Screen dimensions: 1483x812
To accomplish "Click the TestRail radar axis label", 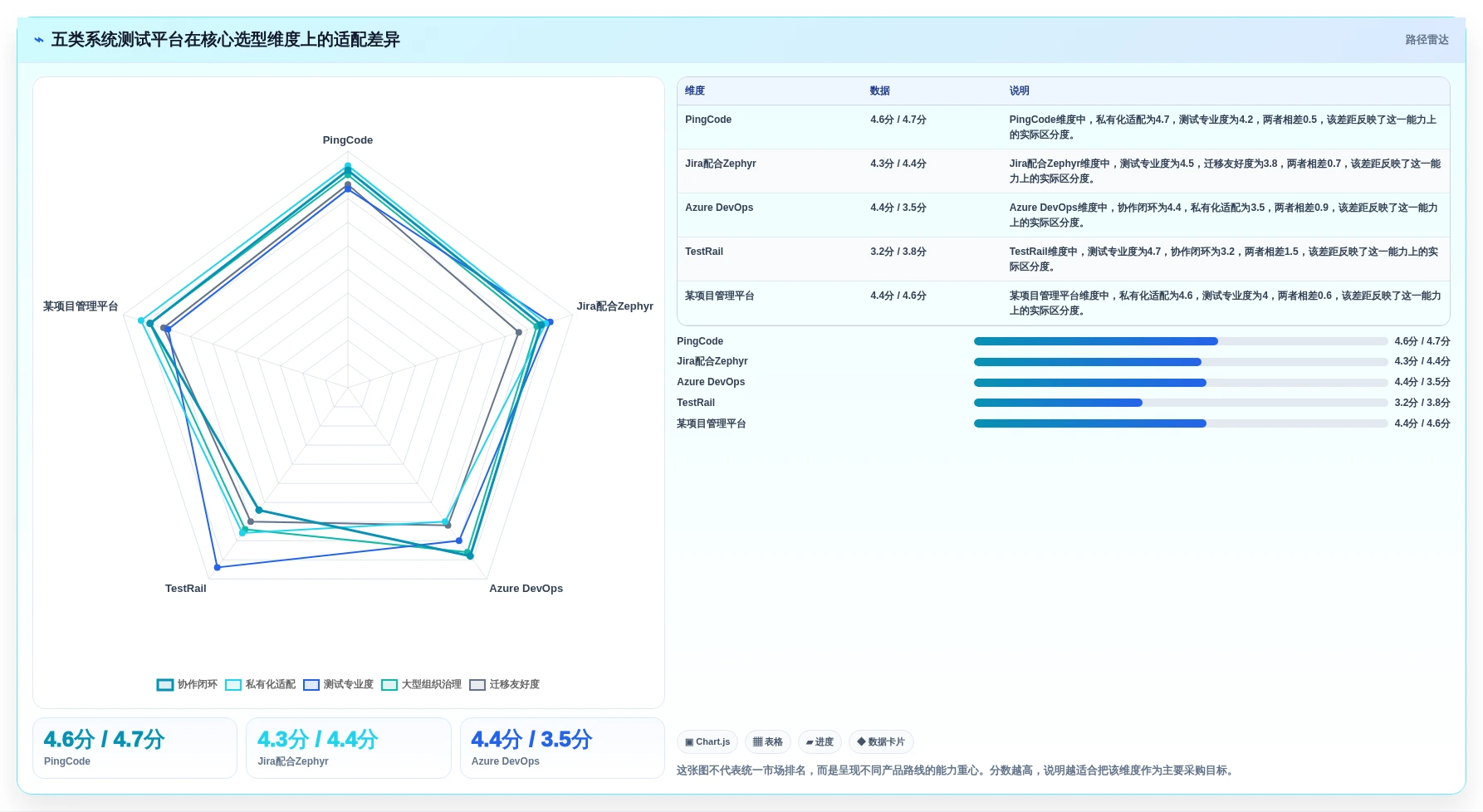I will click(186, 589).
